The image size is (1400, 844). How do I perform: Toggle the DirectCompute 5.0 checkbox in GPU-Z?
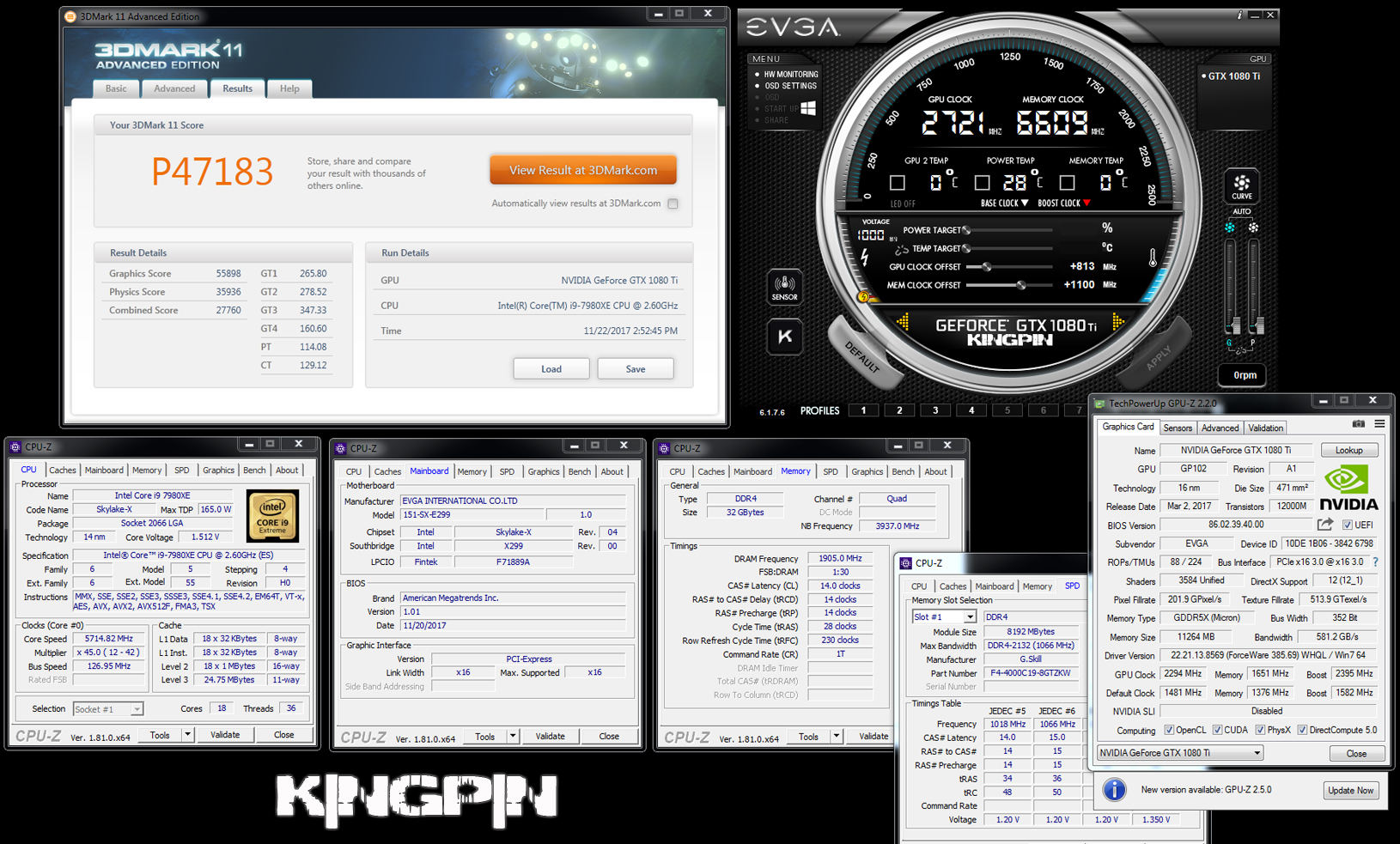point(1302,730)
